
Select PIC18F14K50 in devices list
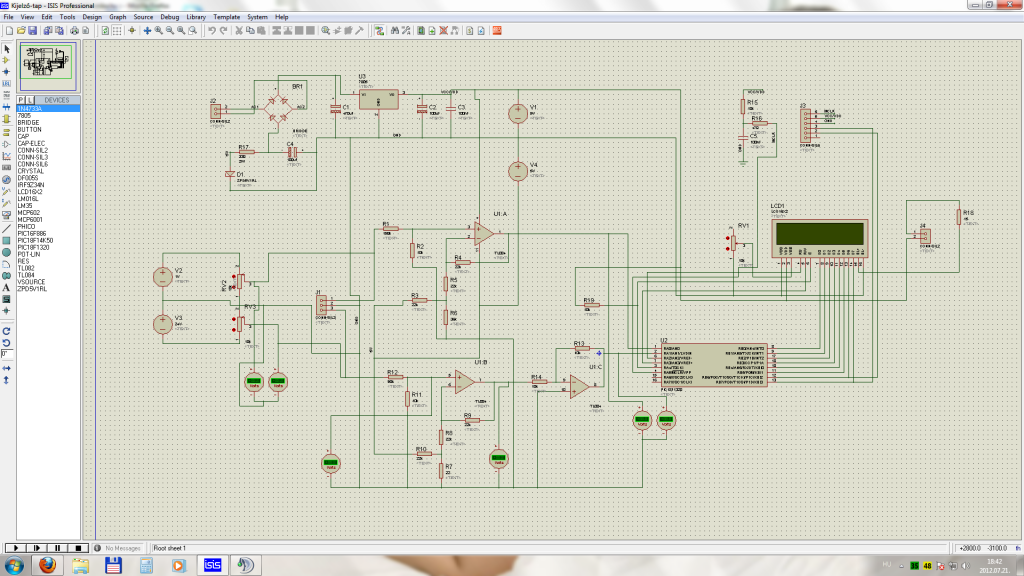pyautogui.click(x=48, y=240)
